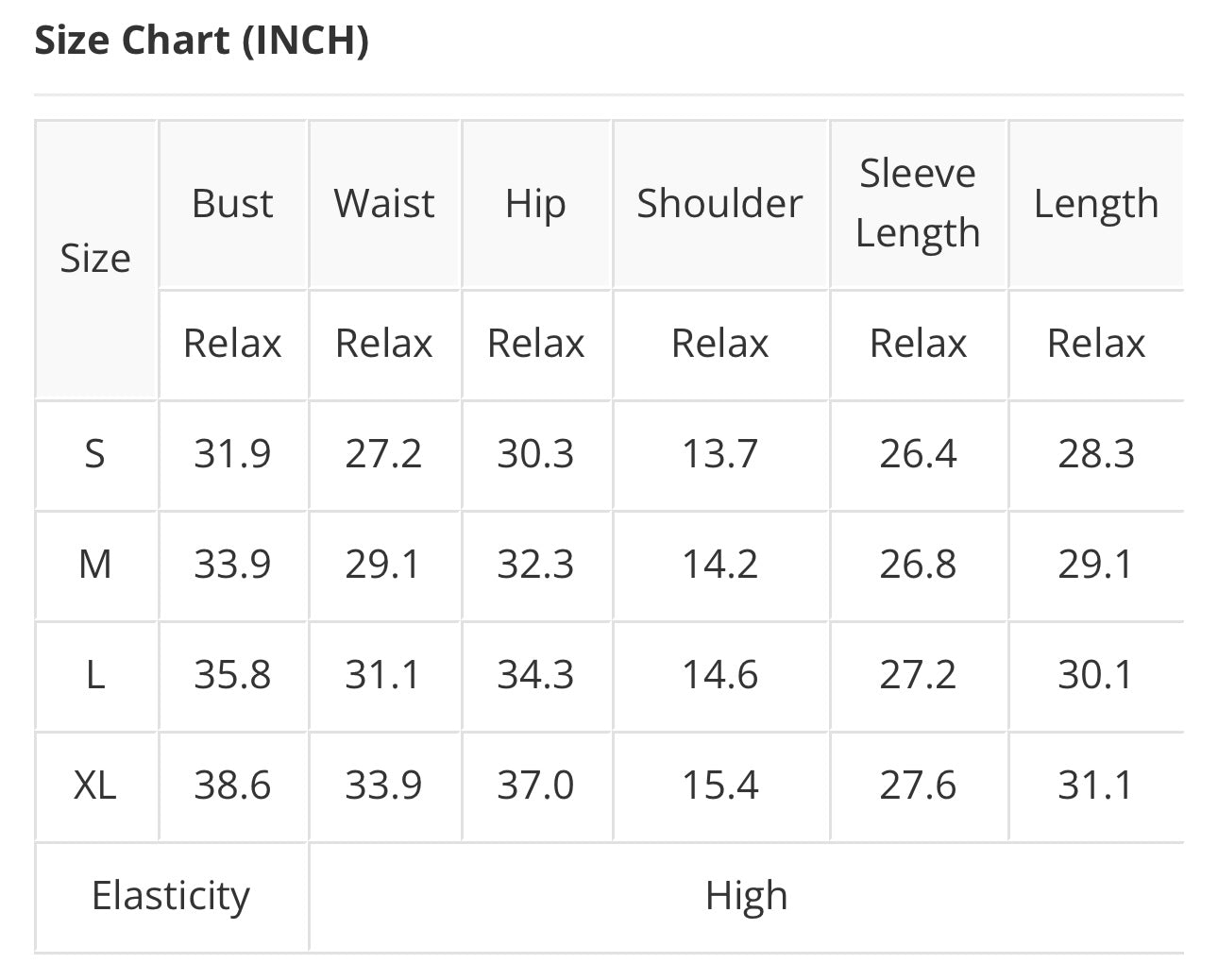
Task: Click the 37.0 hip measurement cell
Action: pos(535,786)
